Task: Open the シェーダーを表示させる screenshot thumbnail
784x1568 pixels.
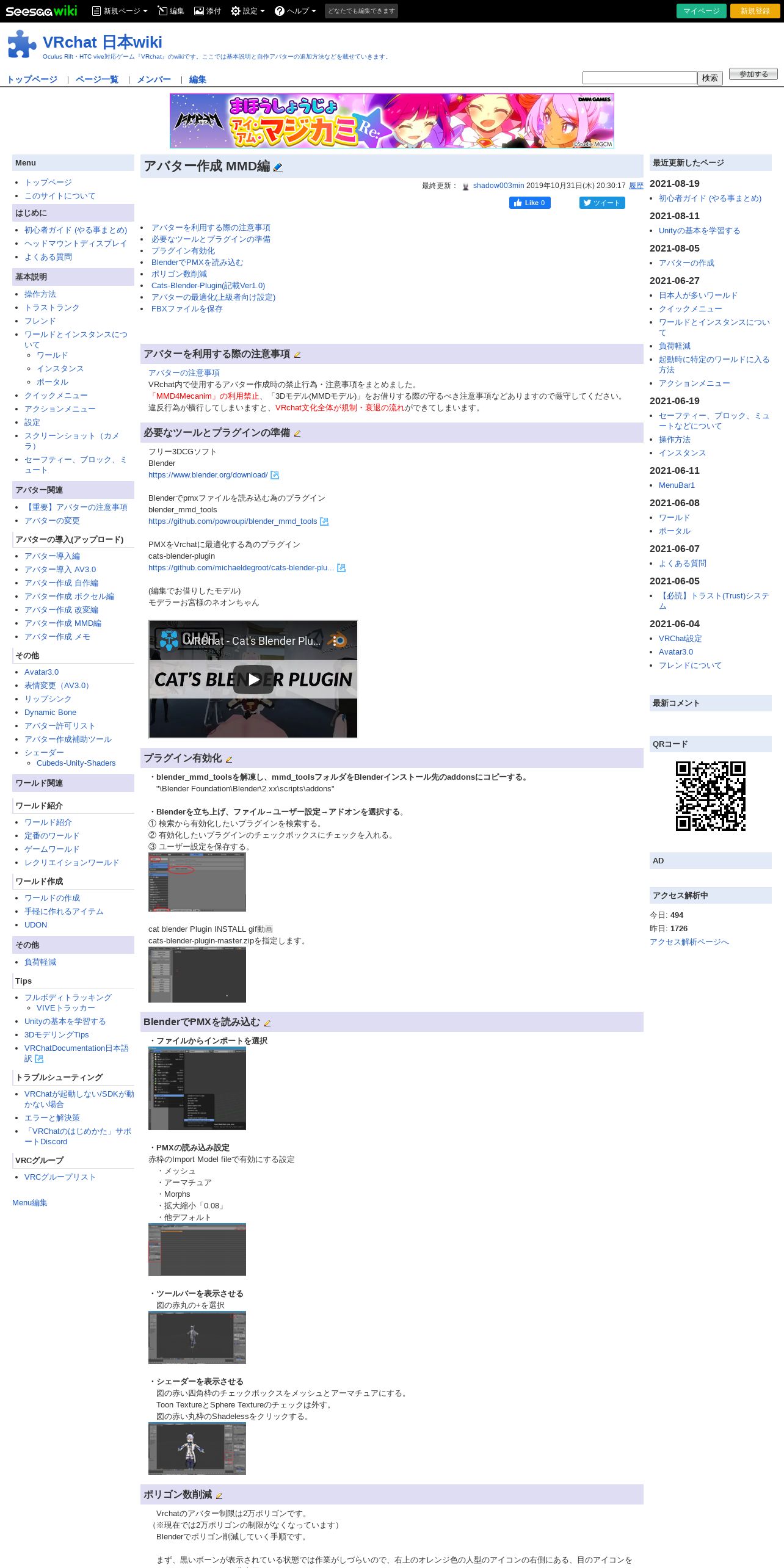Action: pyautogui.click(x=197, y=1448)
